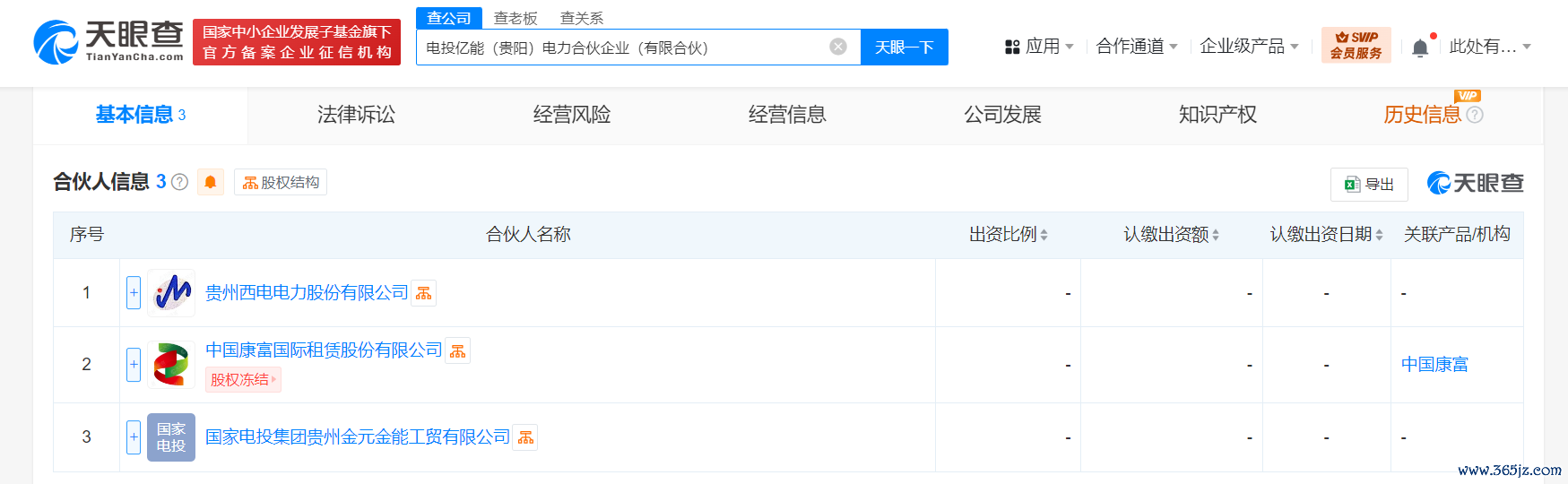
Task: Open notification bell in top header
Action: pyautogui.click(x=1420, y=48)
